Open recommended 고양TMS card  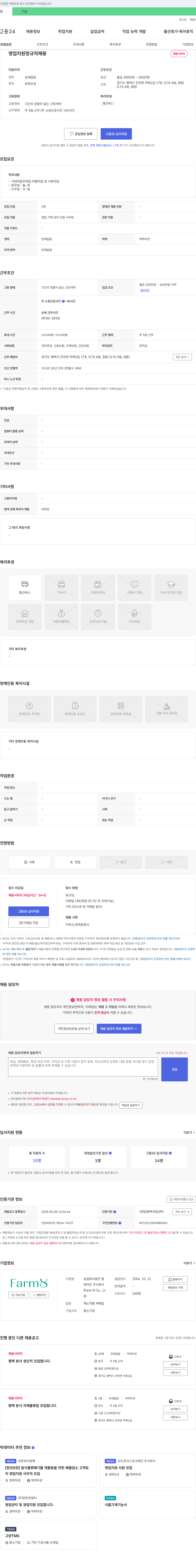[x=48, y=1536]
